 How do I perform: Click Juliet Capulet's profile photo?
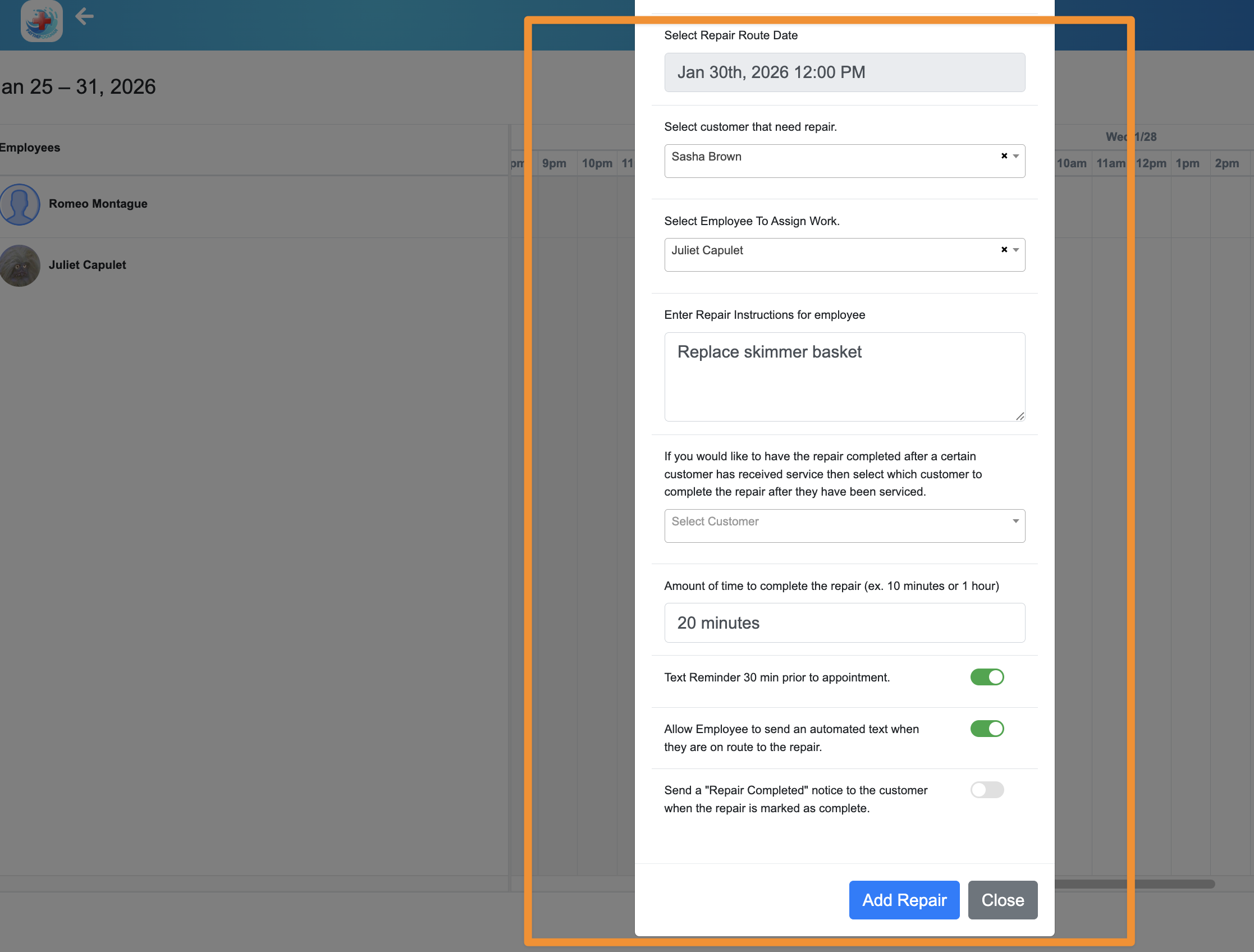click(20, 266)
